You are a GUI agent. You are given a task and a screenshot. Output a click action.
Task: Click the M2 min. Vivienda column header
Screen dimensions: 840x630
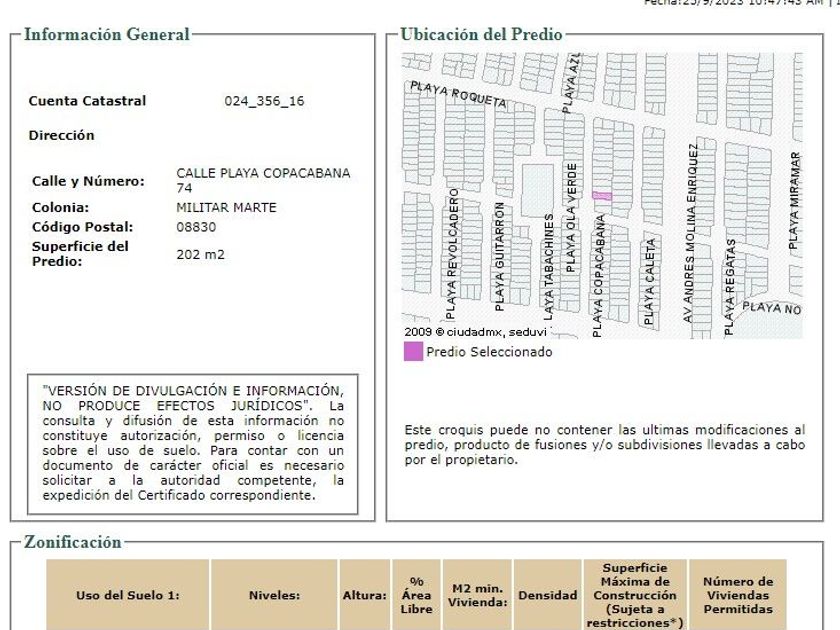point(477,595)
